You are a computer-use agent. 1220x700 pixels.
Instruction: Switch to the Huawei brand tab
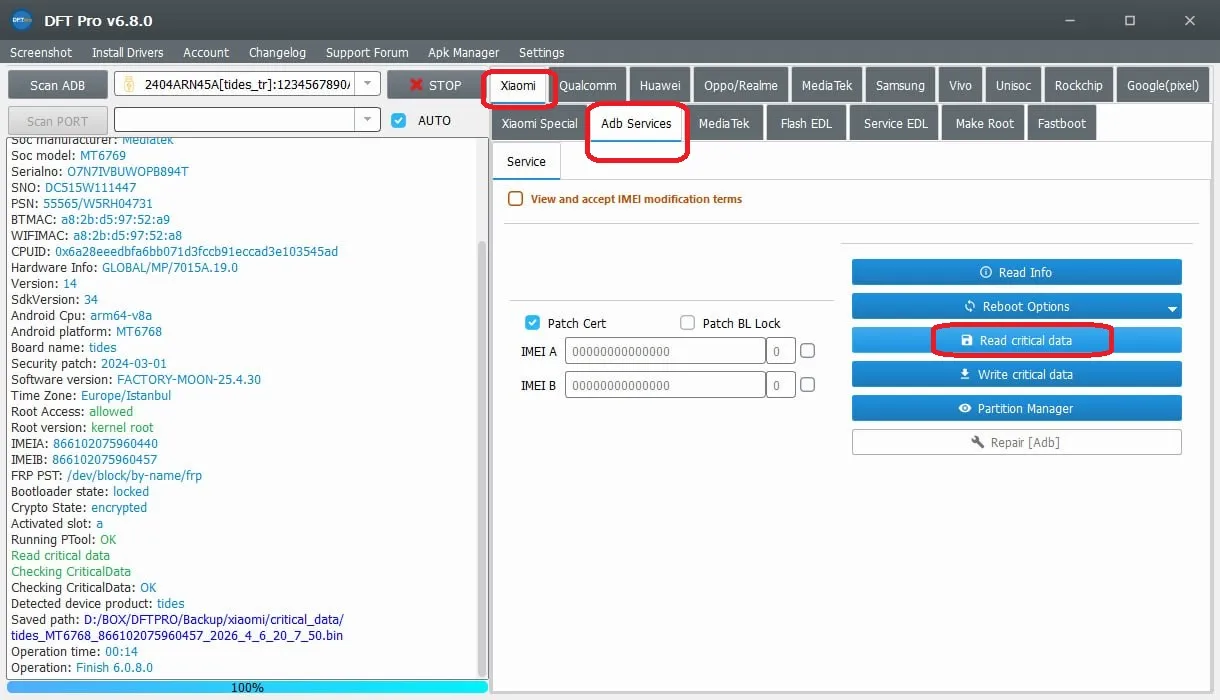660,85
